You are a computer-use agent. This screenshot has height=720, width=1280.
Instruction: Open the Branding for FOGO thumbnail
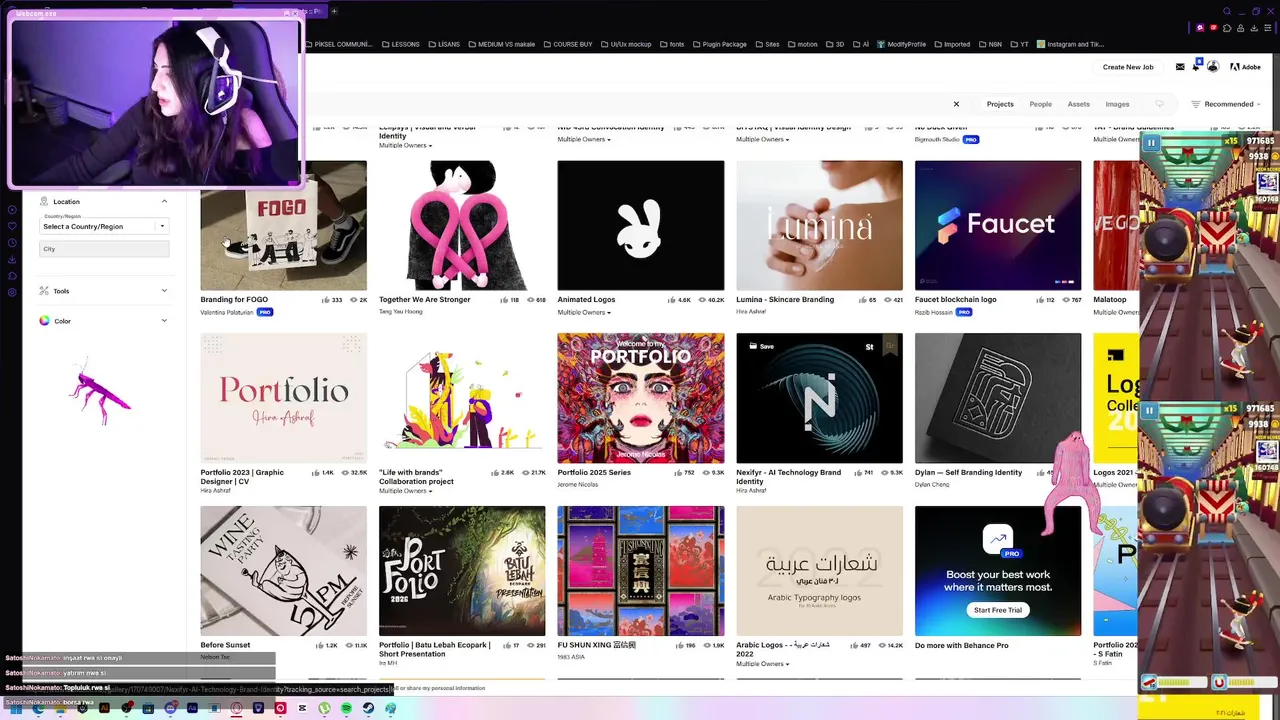pyautogui.click(x=283, y=225)
